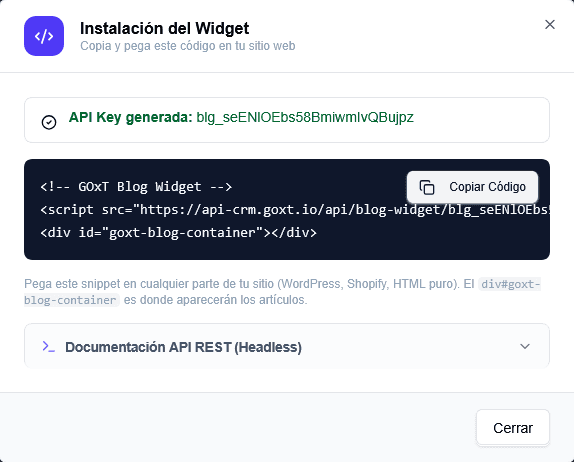The width and height of the screenshot is (574, 462).
Task: Click the 'API Key generada:' label
Action: tap(130, 118)
